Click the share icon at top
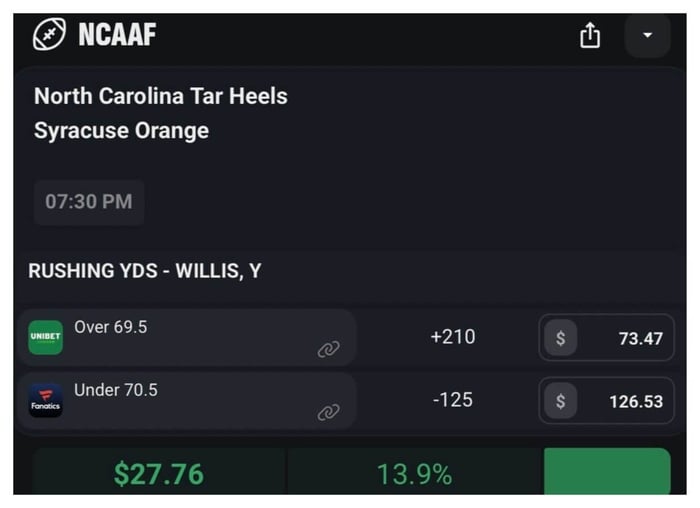The width and height of the screenshot is (700, 508). 590,36
